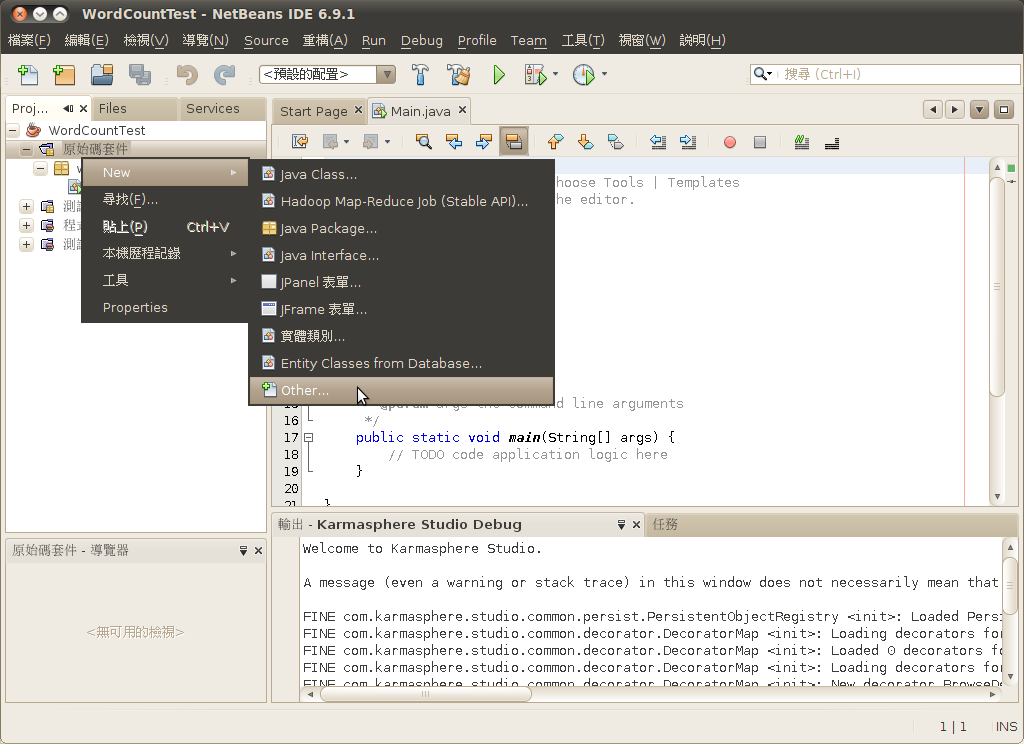Click the New File toolbar icon

click(x=27, y=74)
